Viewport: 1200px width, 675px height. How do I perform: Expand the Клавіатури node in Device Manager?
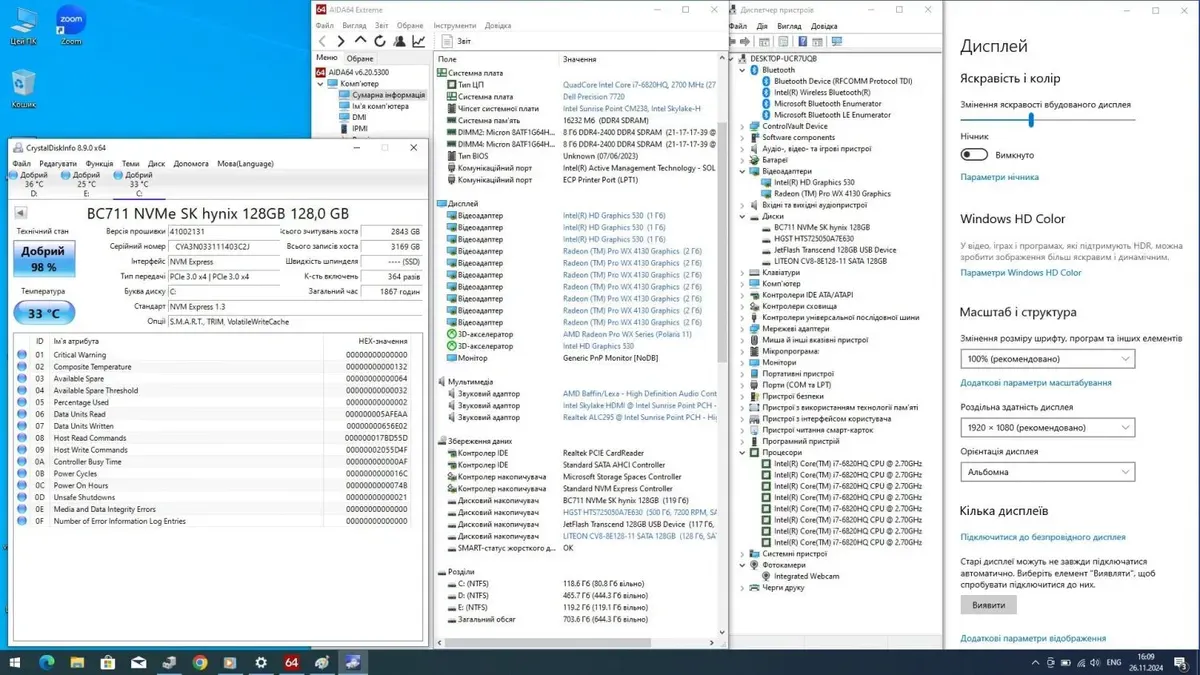(x=743, y=273)
